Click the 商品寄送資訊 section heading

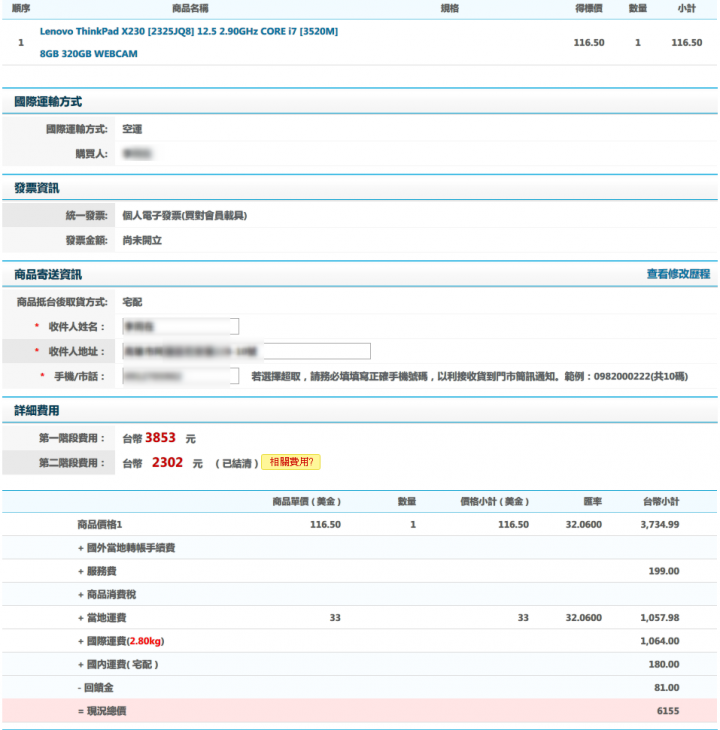48,274
